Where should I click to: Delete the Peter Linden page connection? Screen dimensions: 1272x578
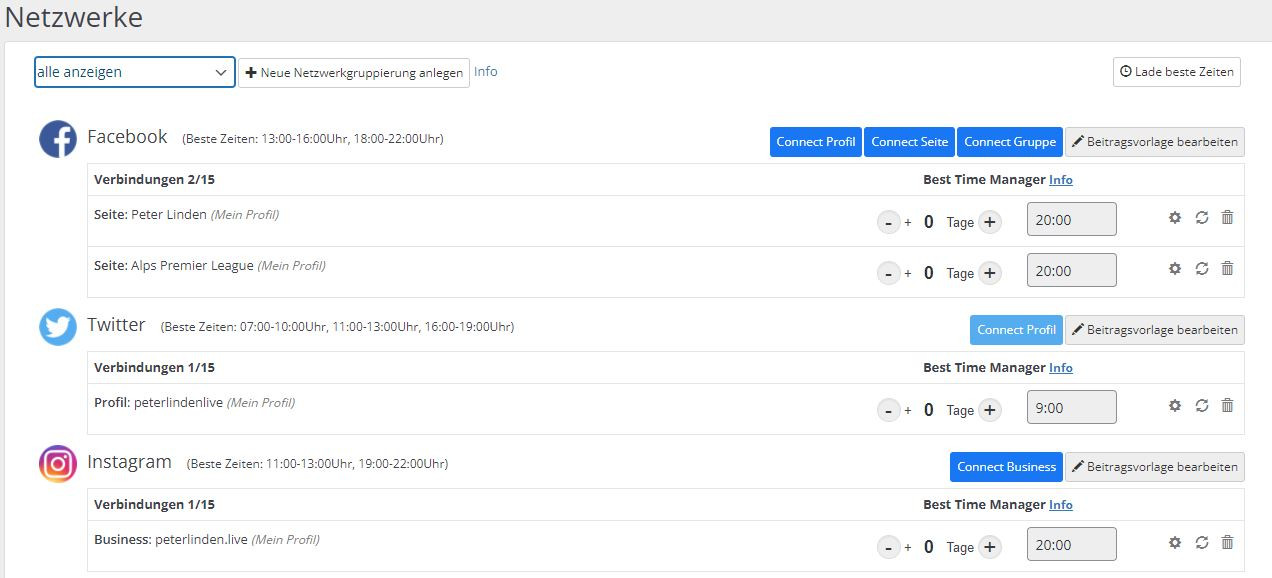click(x=1227, y=217)
